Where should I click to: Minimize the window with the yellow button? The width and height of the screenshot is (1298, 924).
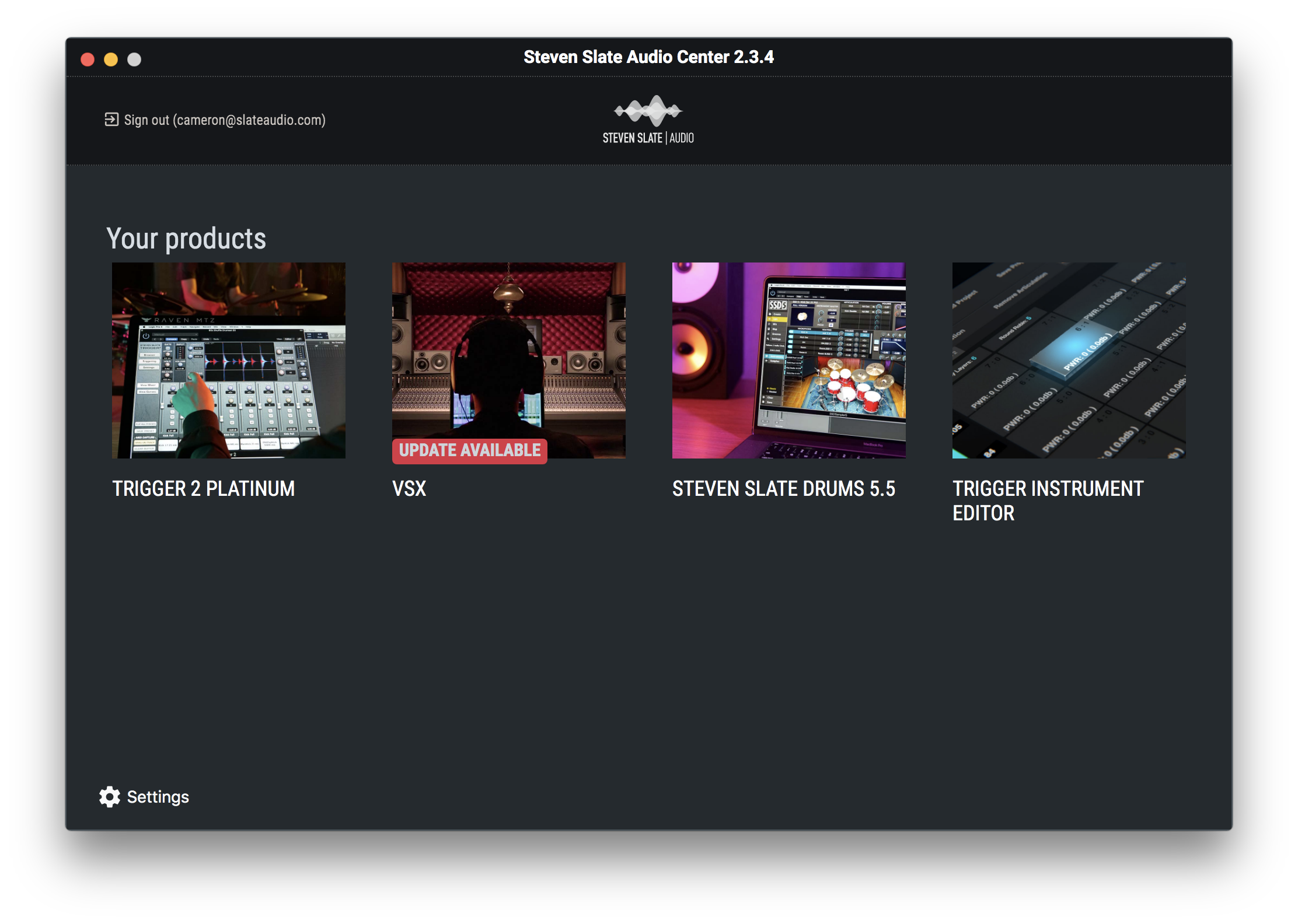click(x=111, y=60)
